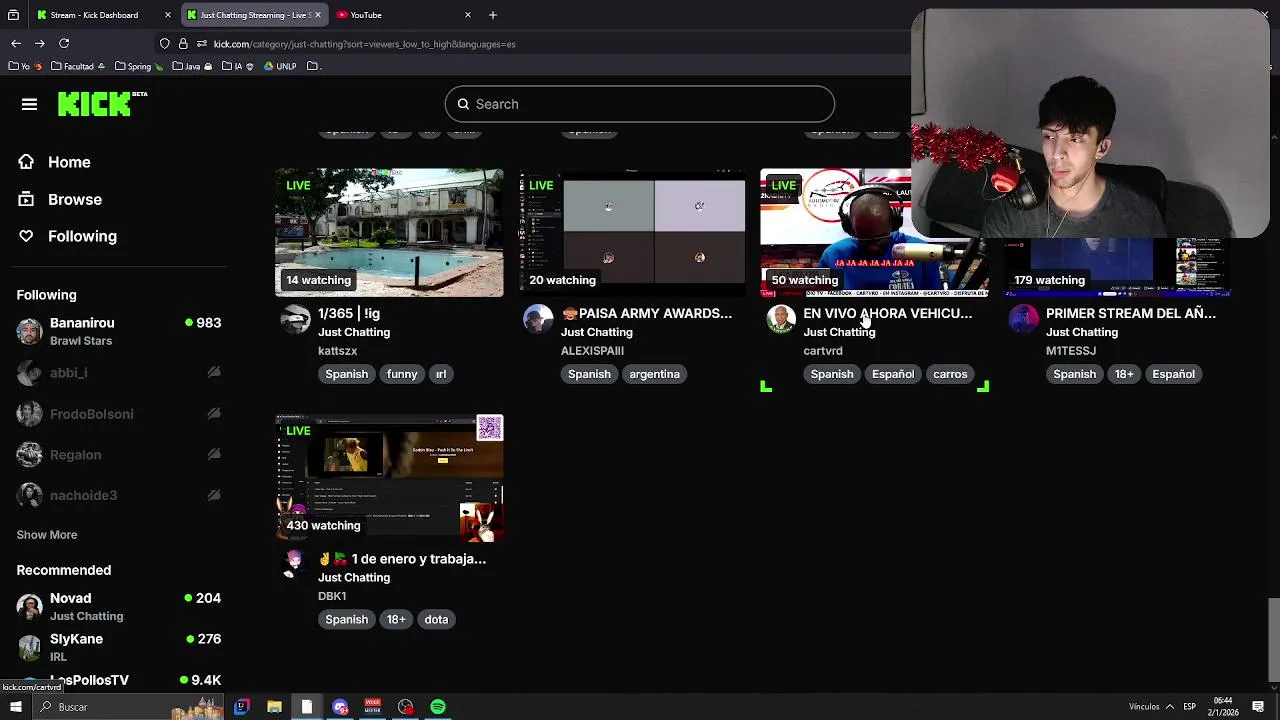Click kattszx channel avatar
Screen dimensions: 1280x720
pyautogui.click(x=294, y=319)
